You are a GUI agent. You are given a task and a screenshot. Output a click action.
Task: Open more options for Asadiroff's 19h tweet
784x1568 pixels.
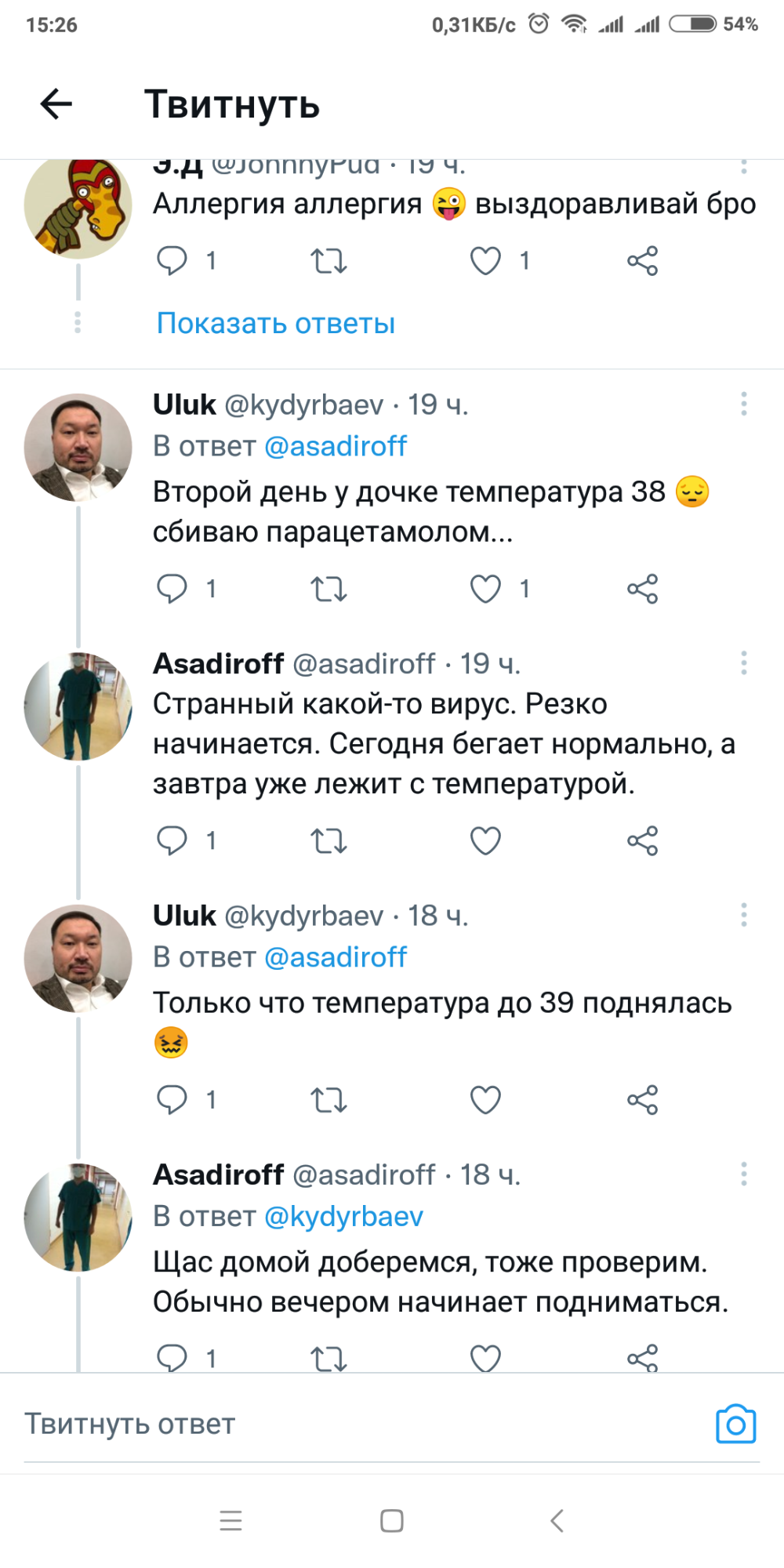743,664
